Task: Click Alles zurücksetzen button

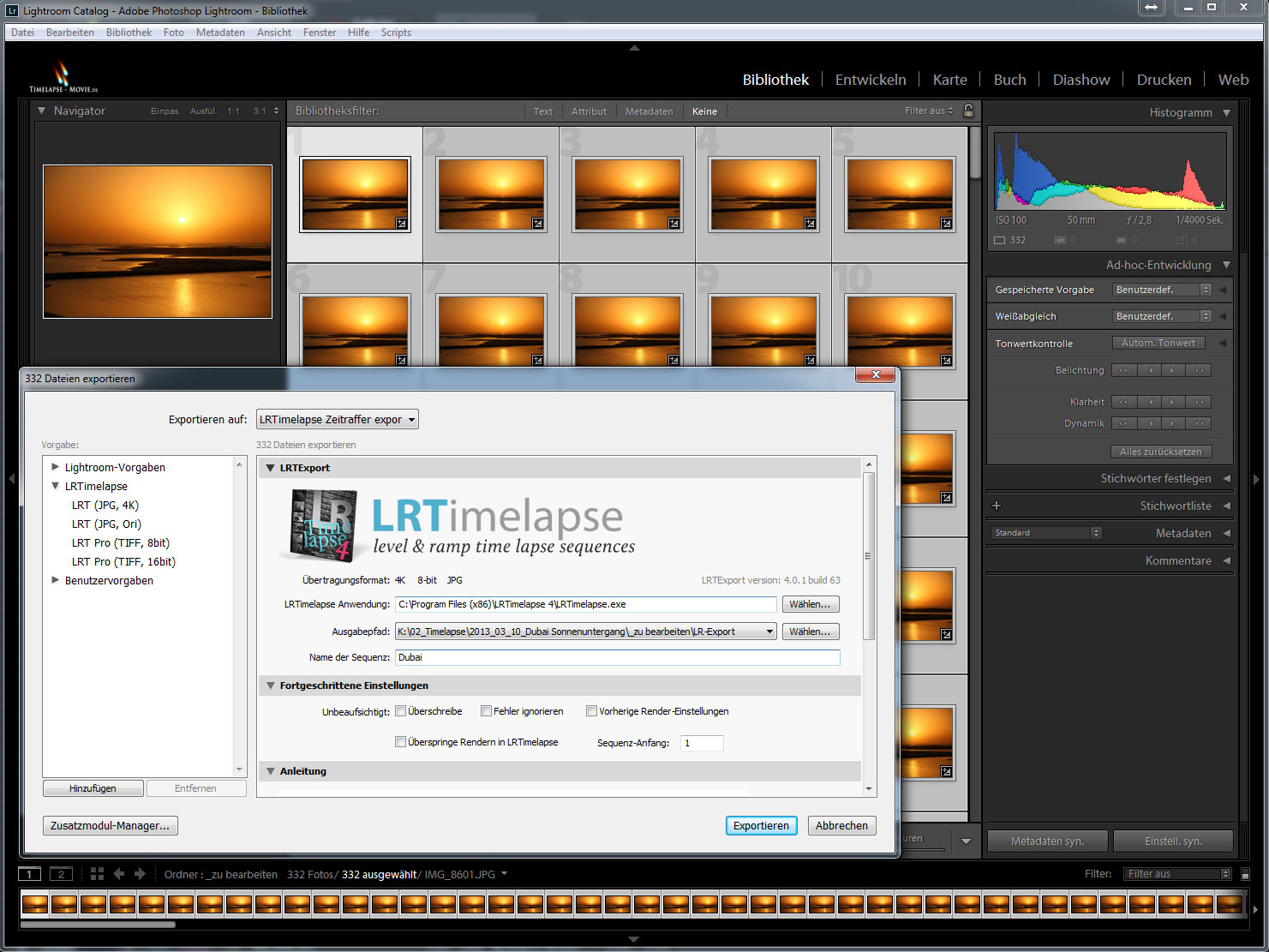Action: (x=1161, y=452)
